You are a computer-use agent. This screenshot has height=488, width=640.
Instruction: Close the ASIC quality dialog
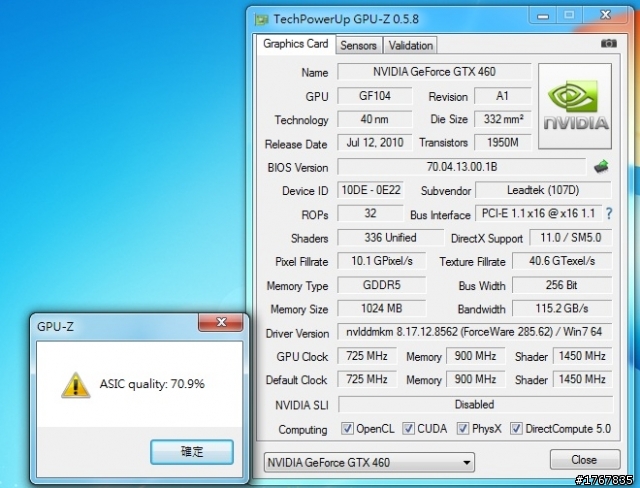[x=221, y=322]
